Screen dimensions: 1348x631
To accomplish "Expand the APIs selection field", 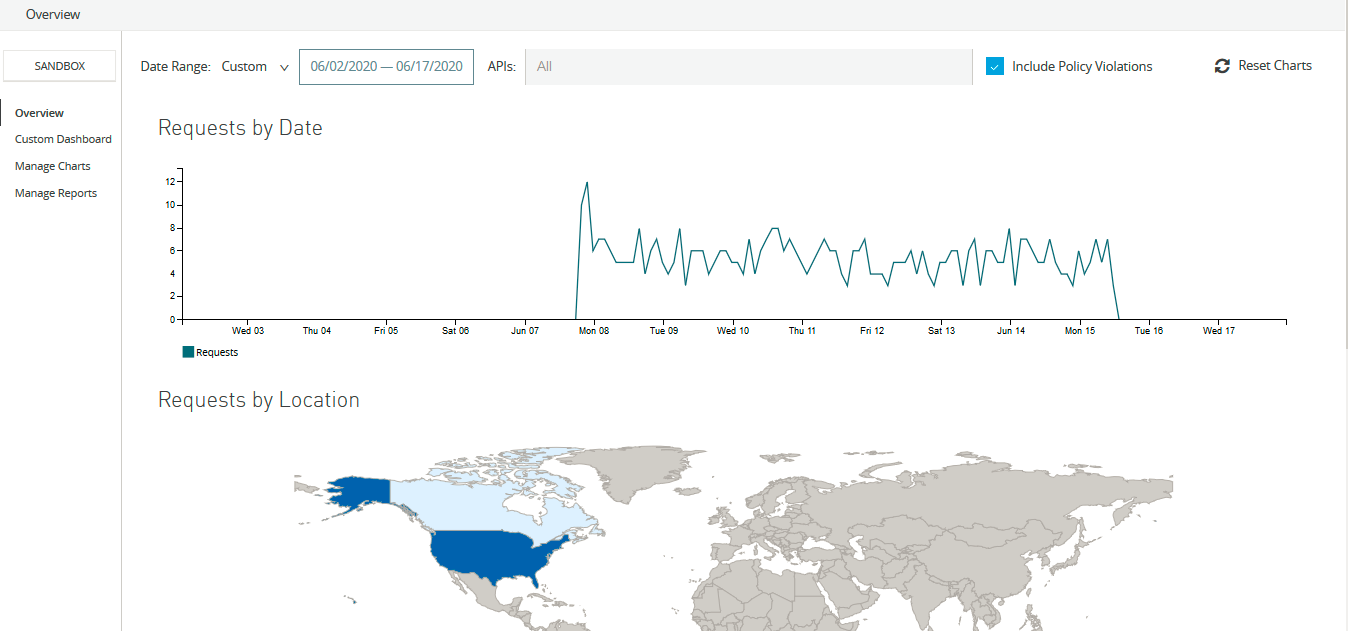I will tap(748, 66).
